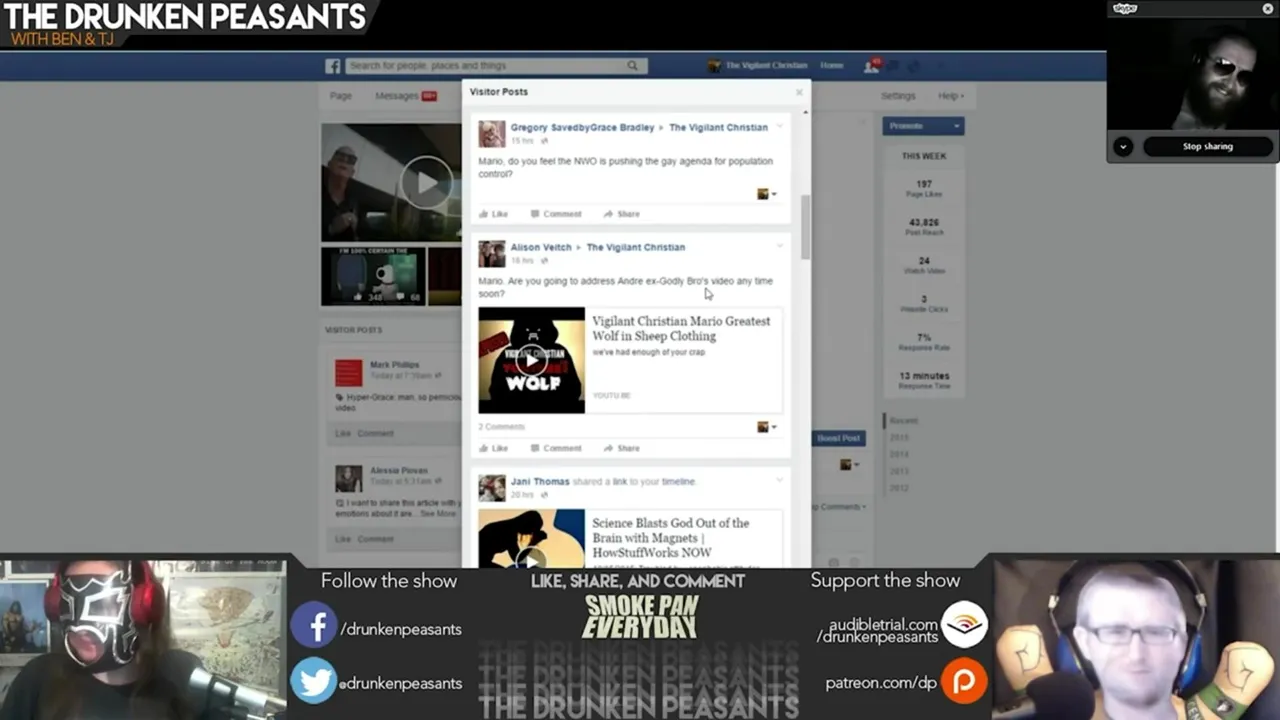
Task: Open the Messages tab
Action: click(x=405, y=96)
